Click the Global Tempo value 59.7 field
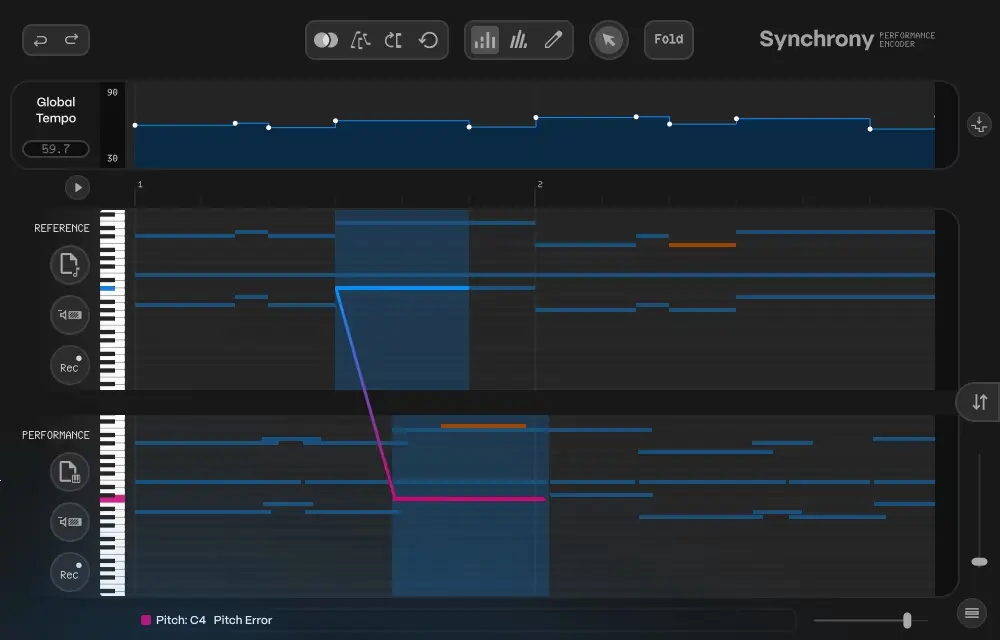The width and height of the screenshot is (1000, 640). point(55,149)
